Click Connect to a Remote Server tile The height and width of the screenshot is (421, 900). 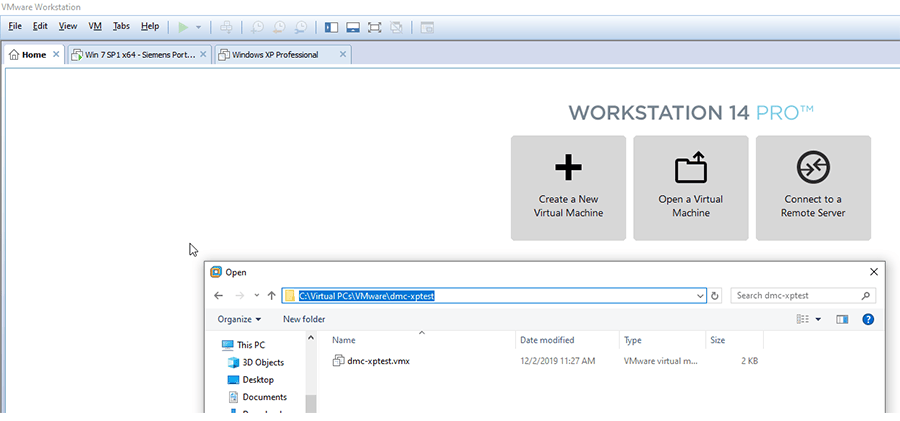click(813, 188)
